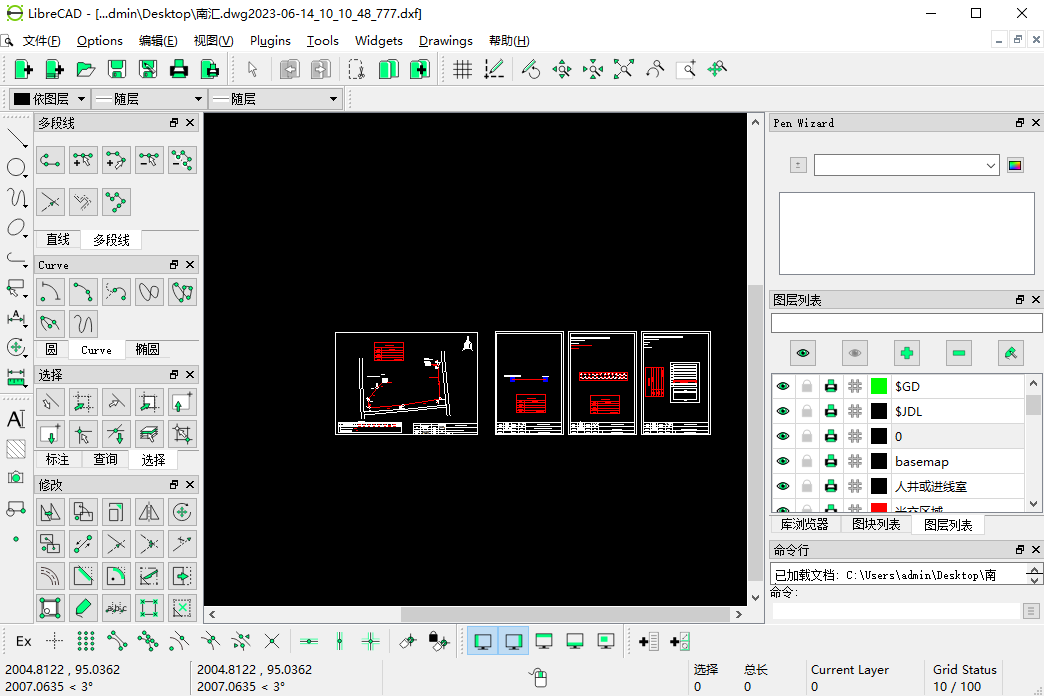Open the Plugins menu
This screenshot has height=696, width=1044.
click(x=270, y=41)
